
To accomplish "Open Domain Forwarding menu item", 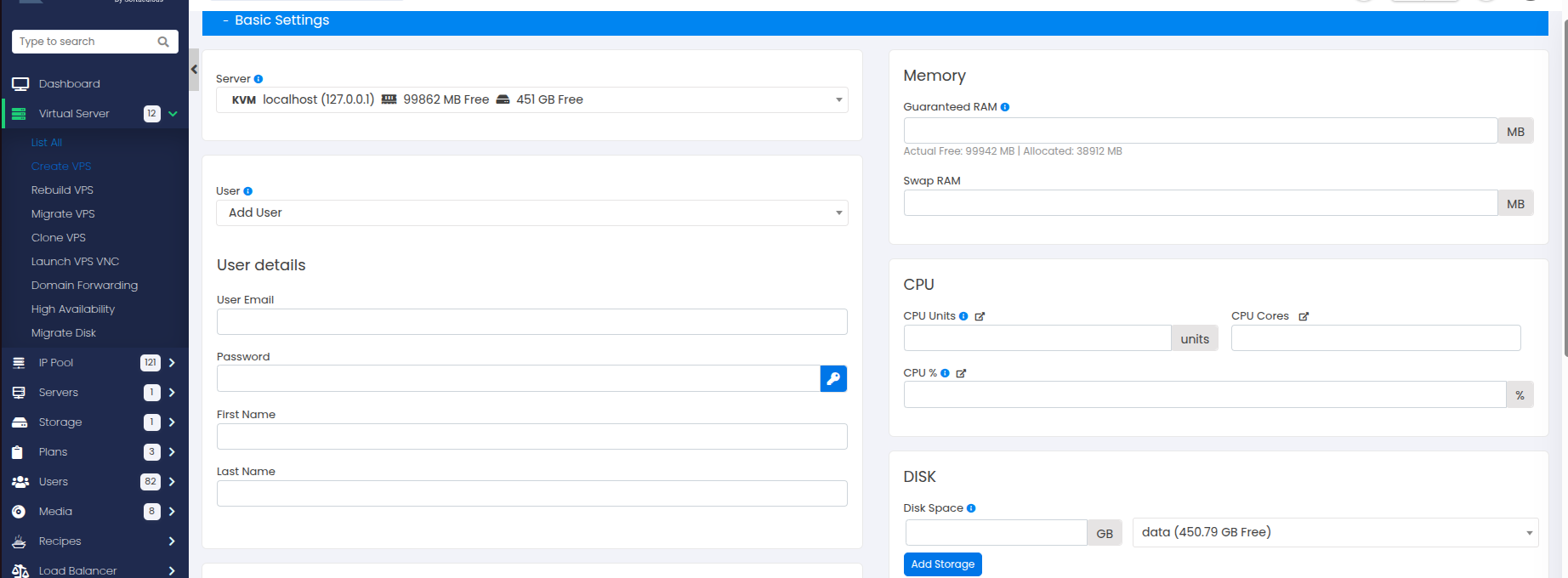I will (84, 286).
